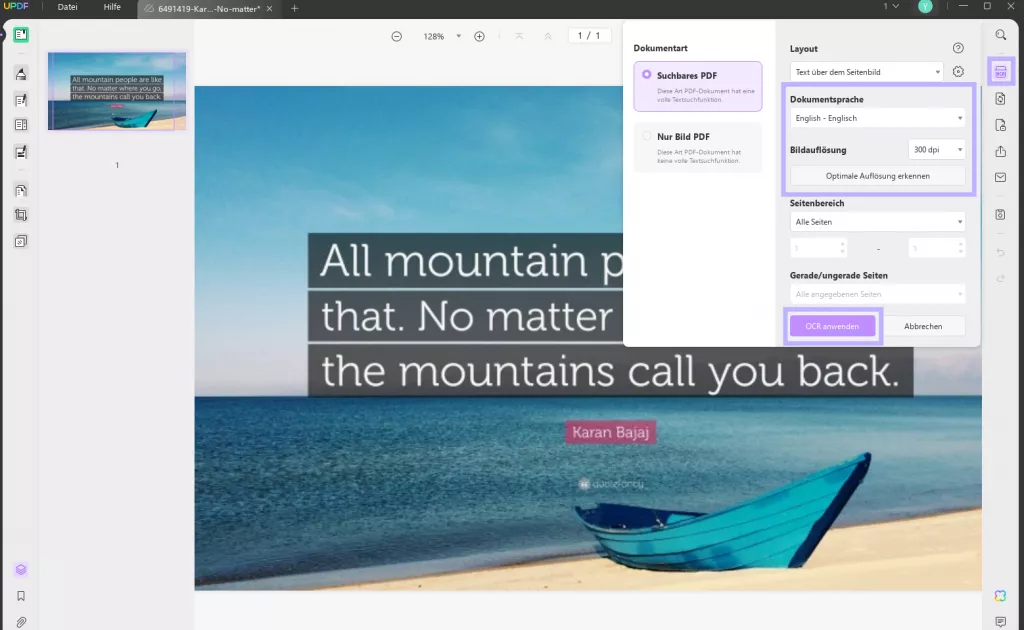The height and width of the screenshot is (630, 1024).
Task: Click Abbrechen to cancel OCR
Action: [923, 326]
